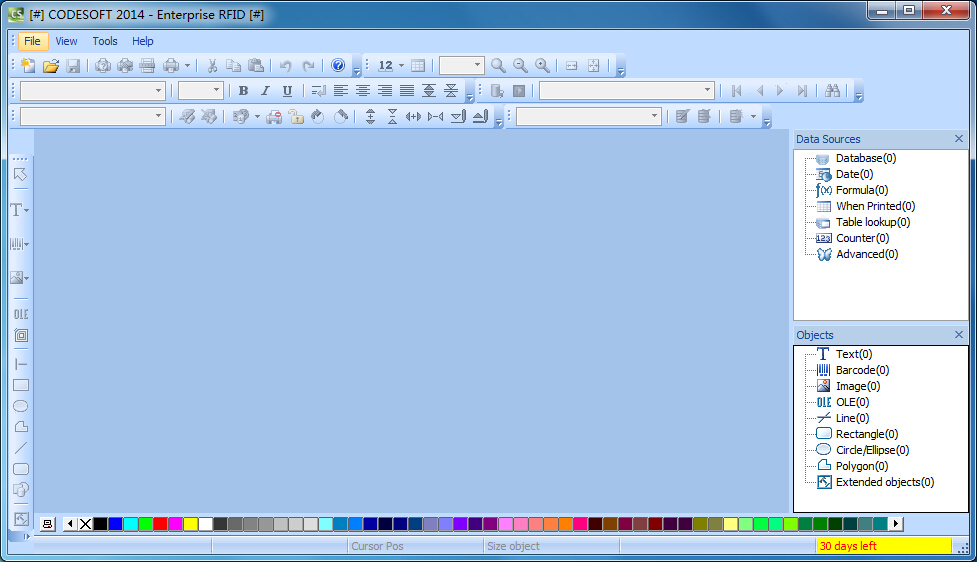Select the Image tool in sidebar

(x=17, y=278)
